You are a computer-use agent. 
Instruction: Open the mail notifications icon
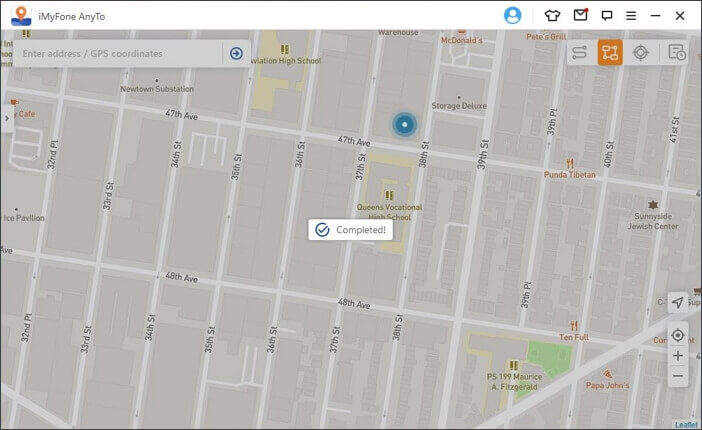pyautogui.click(x=580, y=15)
